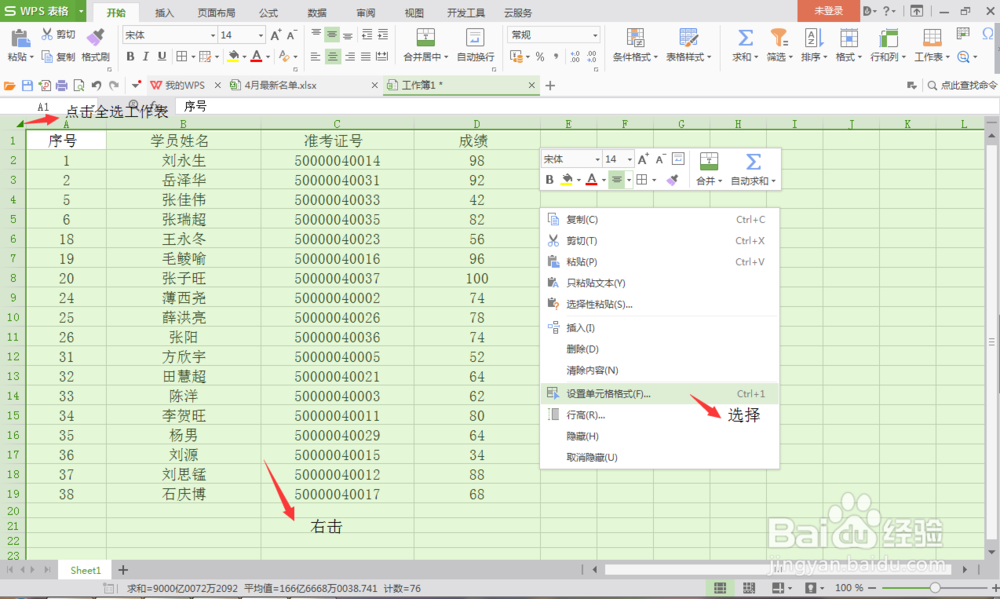1000x599 pixels.
Task: Toggle Underline in the ribbon
Action: coord(162,57)
